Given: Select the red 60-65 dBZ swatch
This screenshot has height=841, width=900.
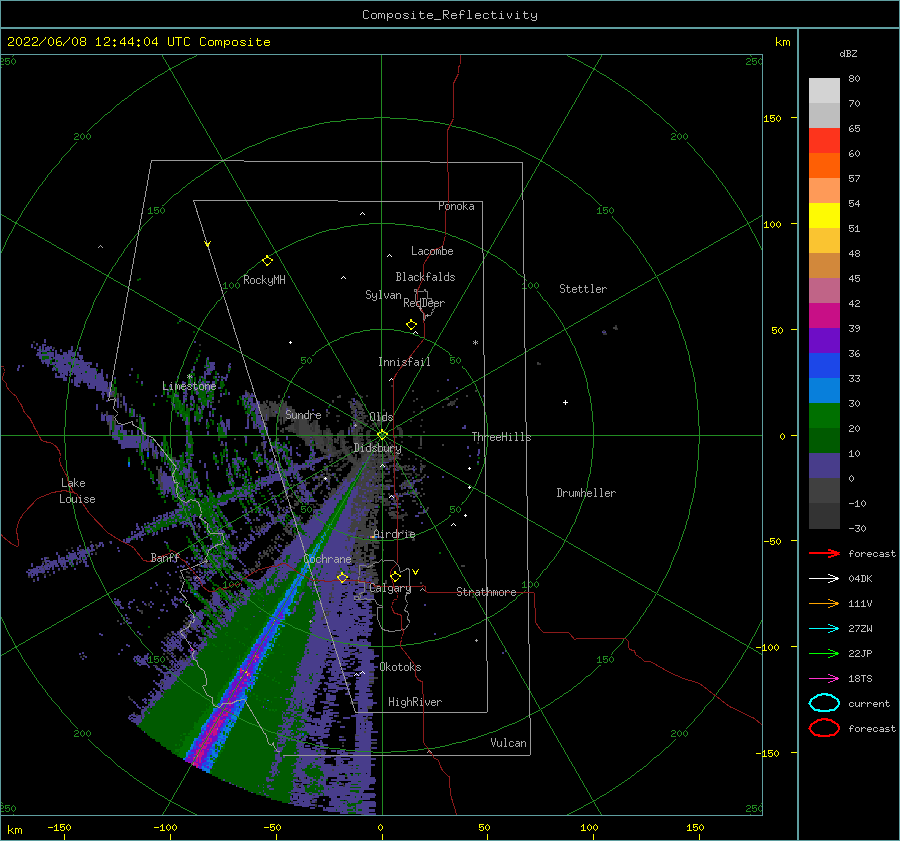Looking at the screenshot, I should coord(824,141).
